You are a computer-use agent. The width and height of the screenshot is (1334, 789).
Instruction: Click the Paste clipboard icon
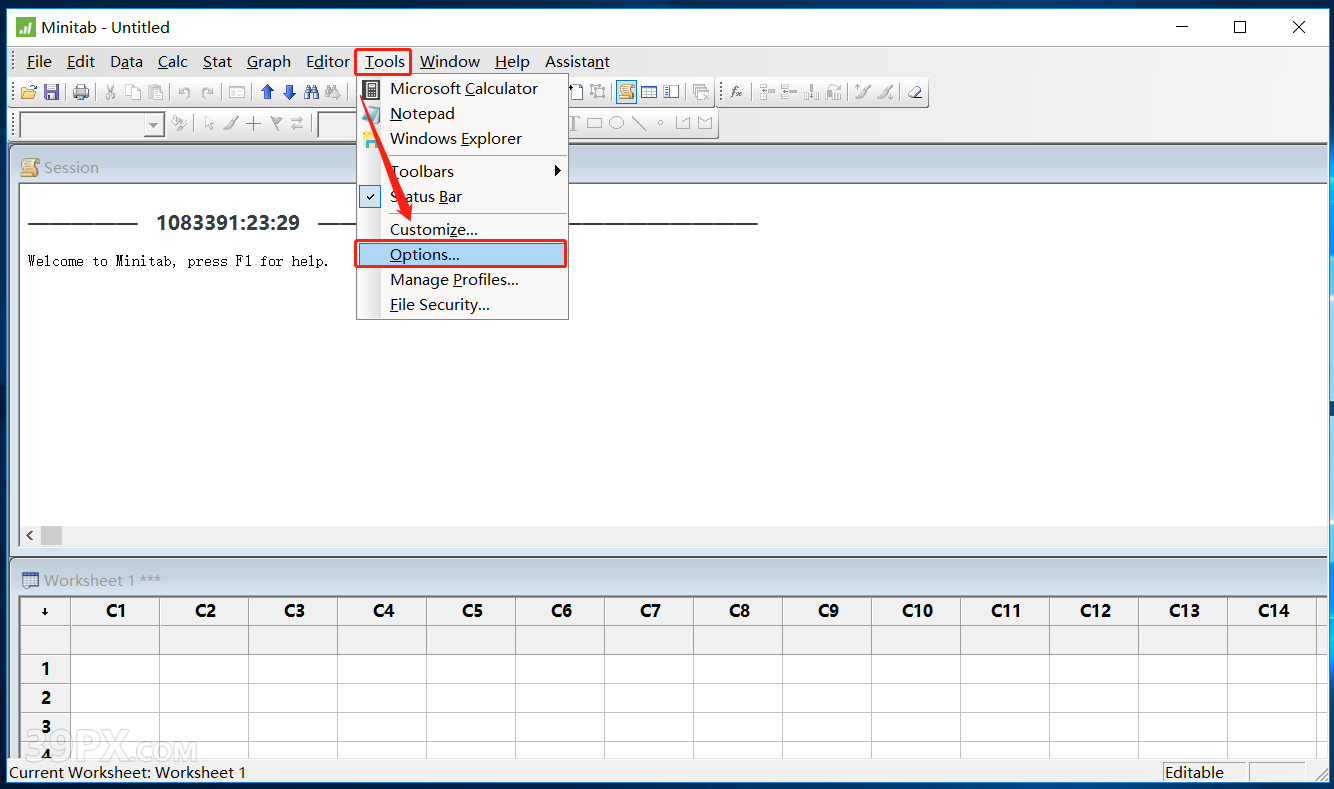click(x=155, y=92)
